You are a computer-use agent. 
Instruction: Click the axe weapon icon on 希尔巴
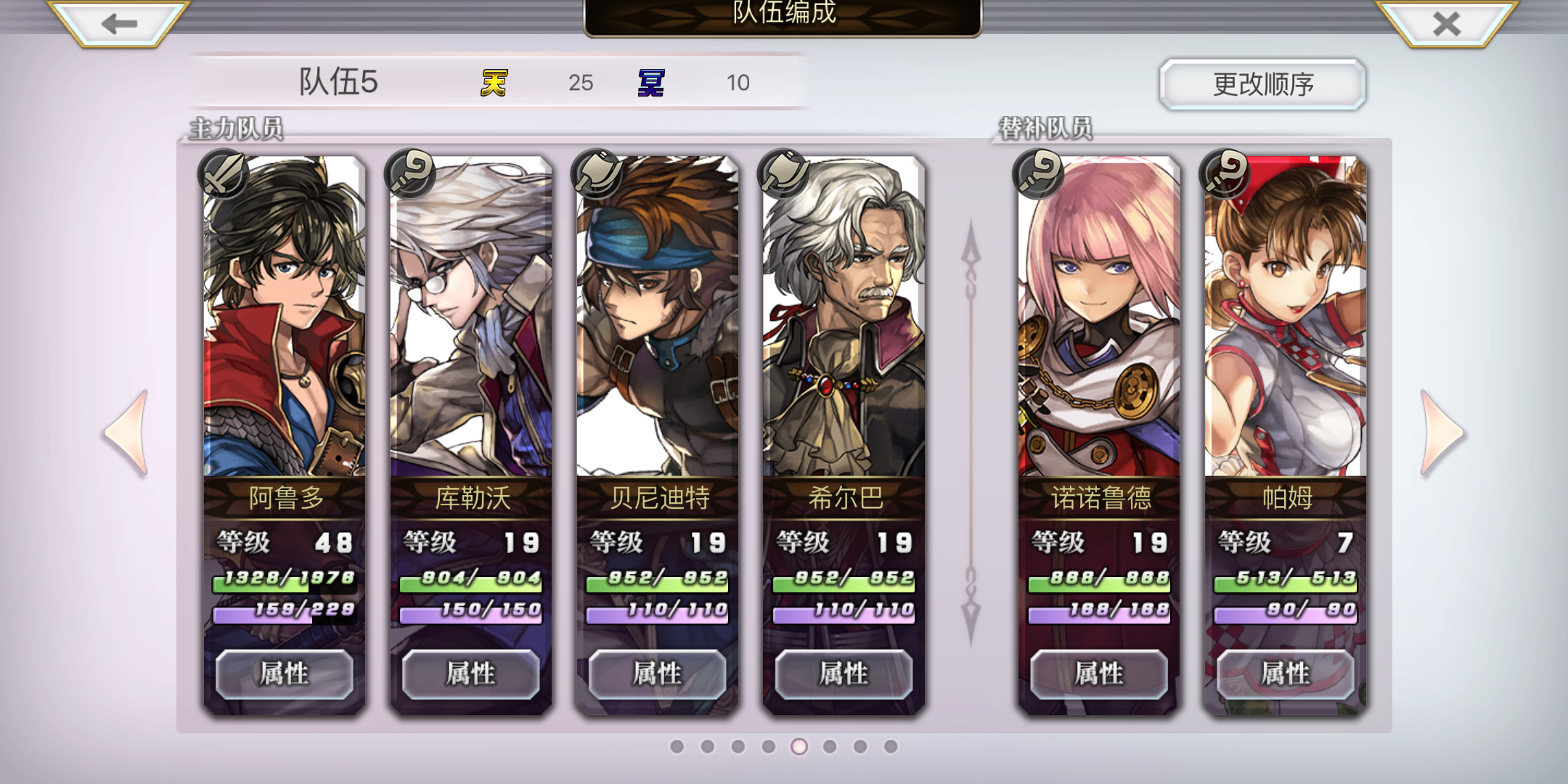coord(783,174)
